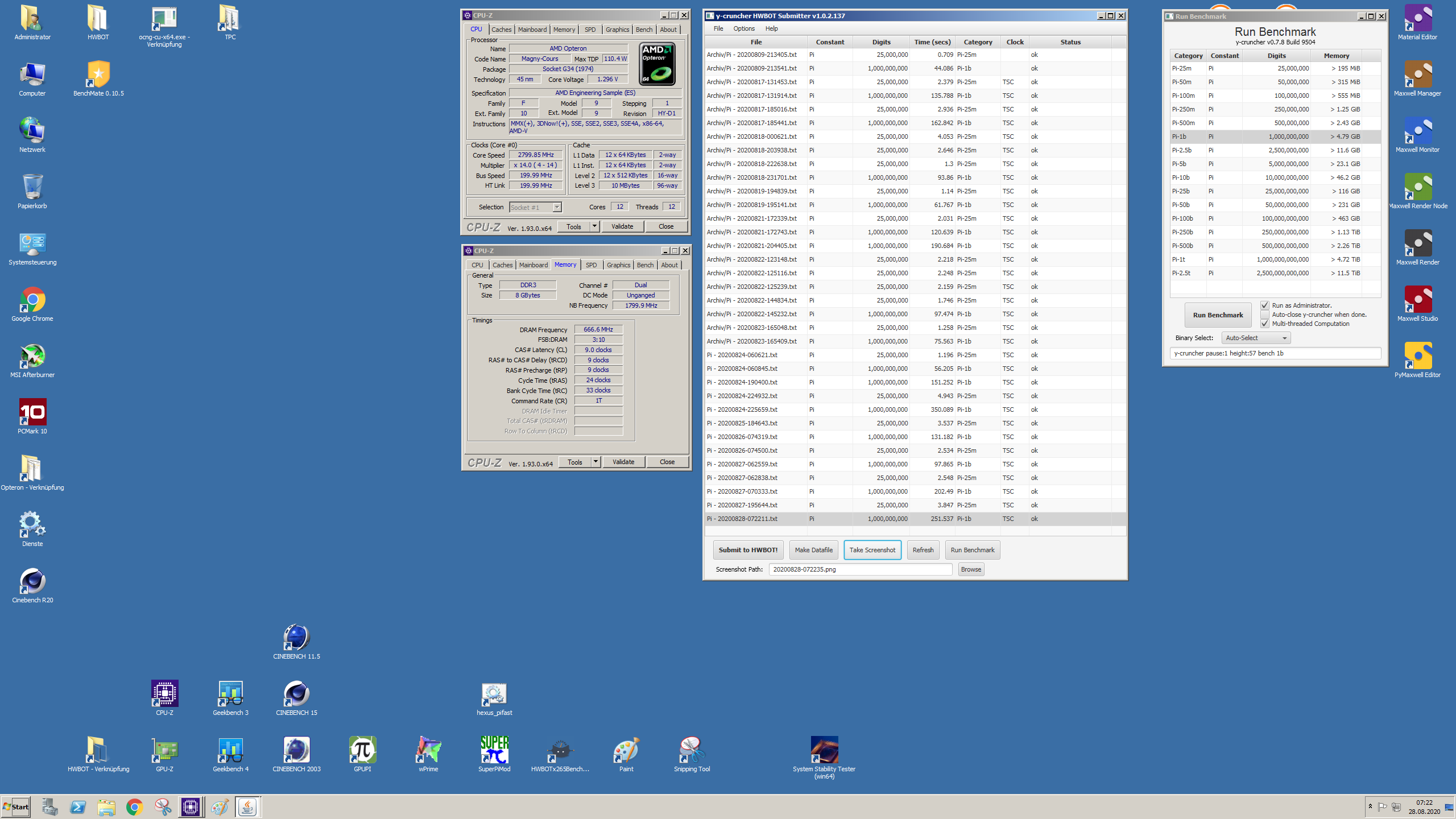Select result row Archiv/Pi - 20200809-213405.txt
Screen dimensions: 1456x819
pos(915,55)
